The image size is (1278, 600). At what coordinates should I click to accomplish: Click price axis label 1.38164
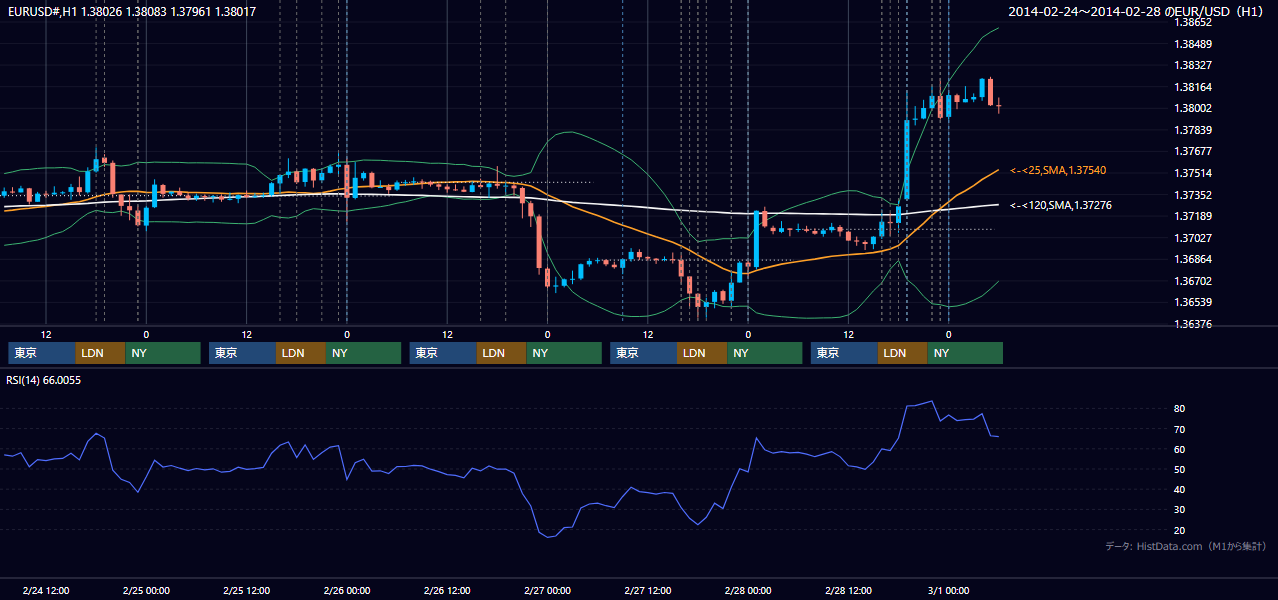pyautogui.click(x=1192, y=87)
